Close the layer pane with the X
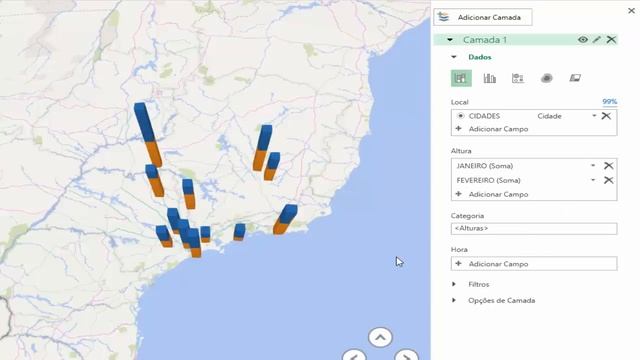 pyautogui.click(x=631, y=11)
